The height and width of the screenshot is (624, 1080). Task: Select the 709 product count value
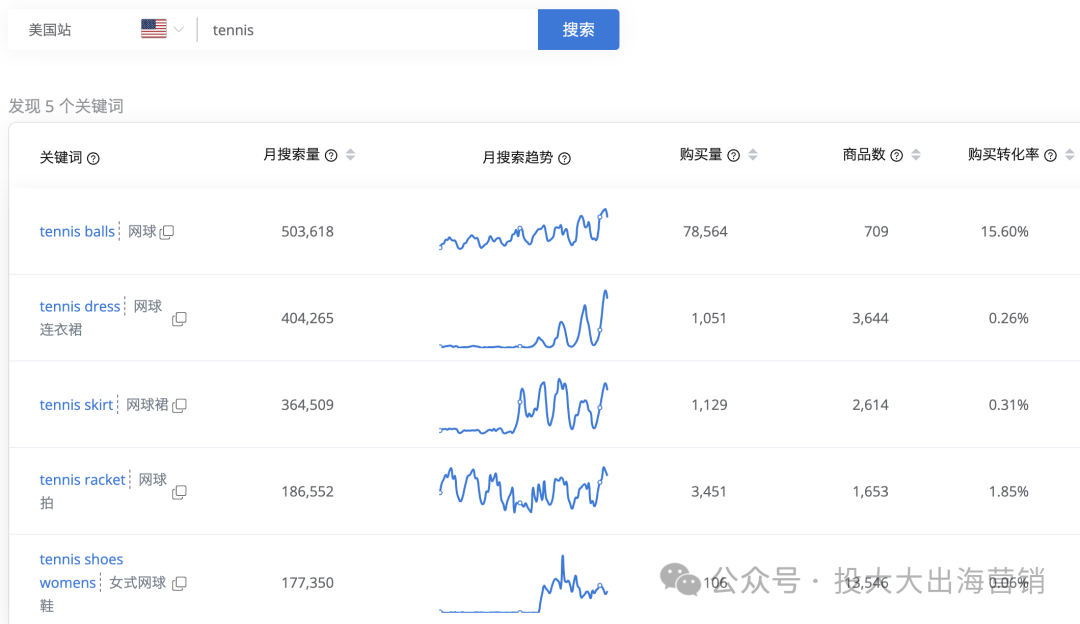point(876,232)
